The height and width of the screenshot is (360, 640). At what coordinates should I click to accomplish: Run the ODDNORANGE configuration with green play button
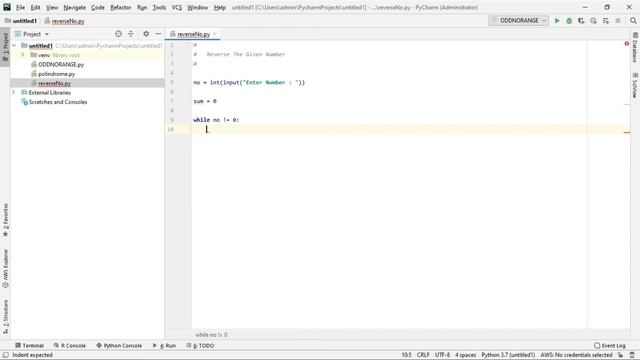click(x=557, y=20)
